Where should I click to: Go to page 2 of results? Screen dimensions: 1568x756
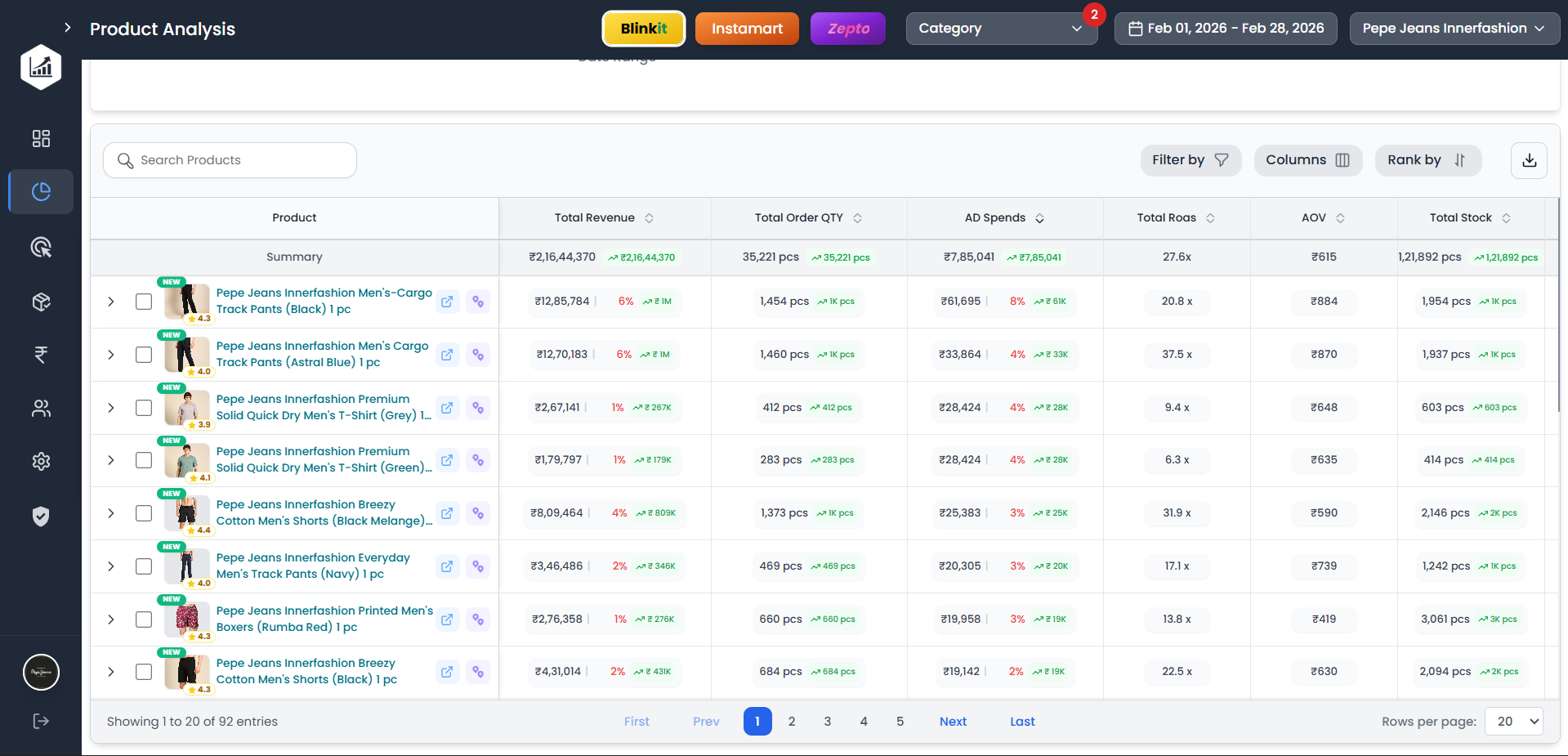point(792,722)
